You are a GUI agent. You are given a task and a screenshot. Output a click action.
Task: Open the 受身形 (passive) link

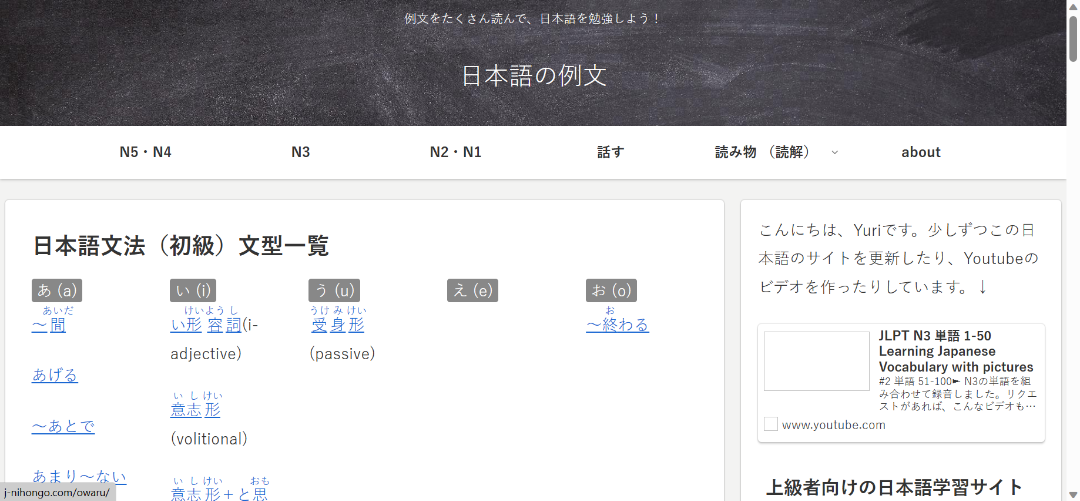(x=338, y=325)
